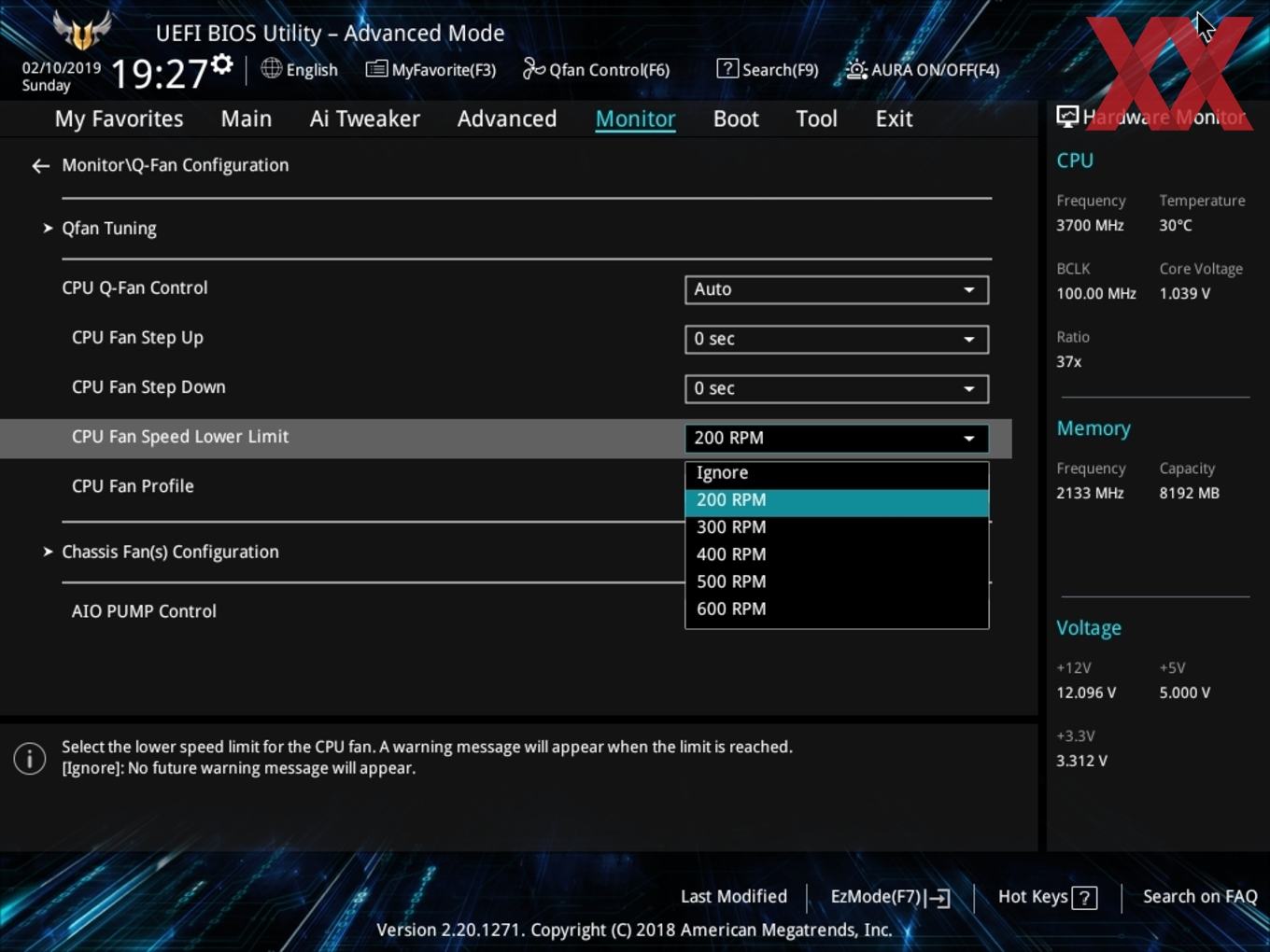Click the back arrow beside Monitor\Q-Fan Configuration

coord(40,166)
